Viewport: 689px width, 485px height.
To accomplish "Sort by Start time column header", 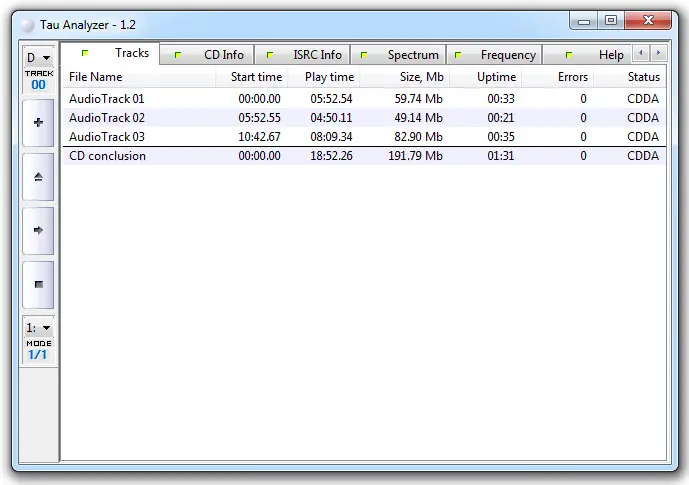I will 251,77.
